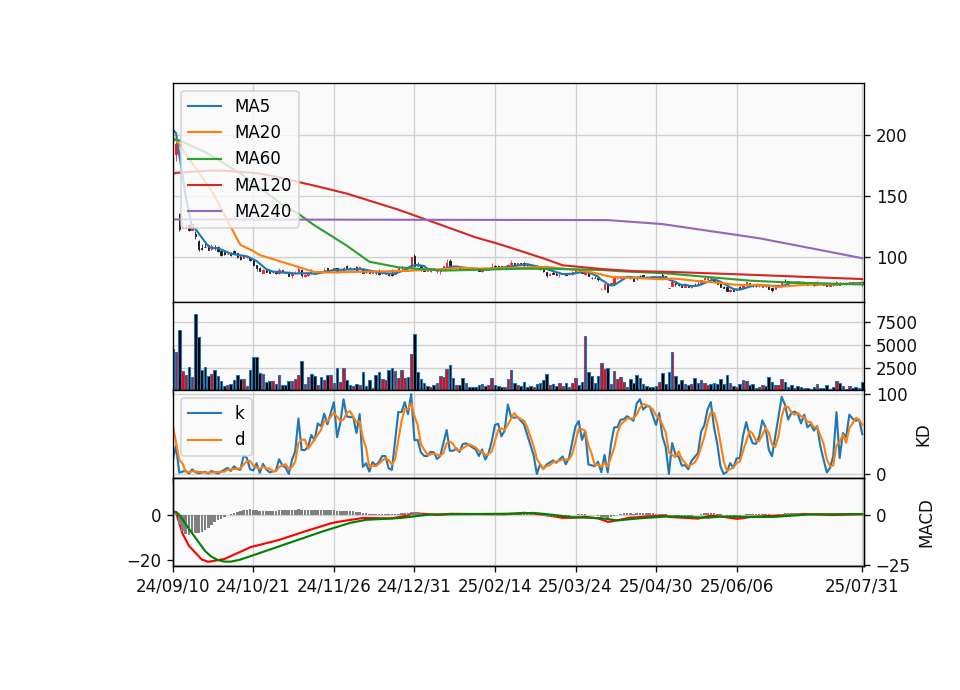Viewport: 960px width, 690px height.
Task: Click the 25/03/24 date label
Action: click(x=575, y=586)
